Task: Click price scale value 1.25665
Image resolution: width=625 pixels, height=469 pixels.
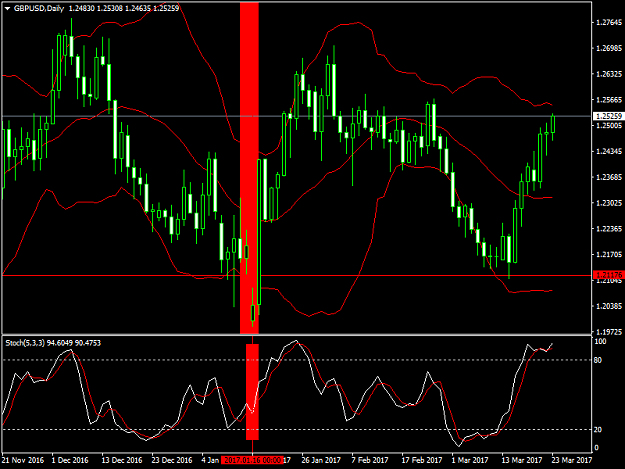Action: [609, 100]
